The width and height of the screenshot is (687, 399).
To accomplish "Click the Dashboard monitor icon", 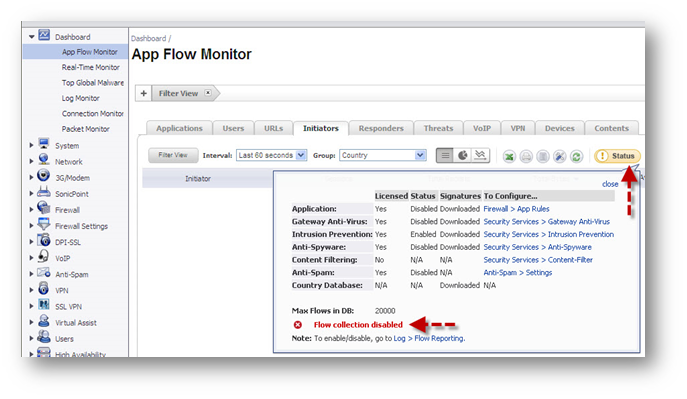I will pyautogui.click(x=44, y=35).
